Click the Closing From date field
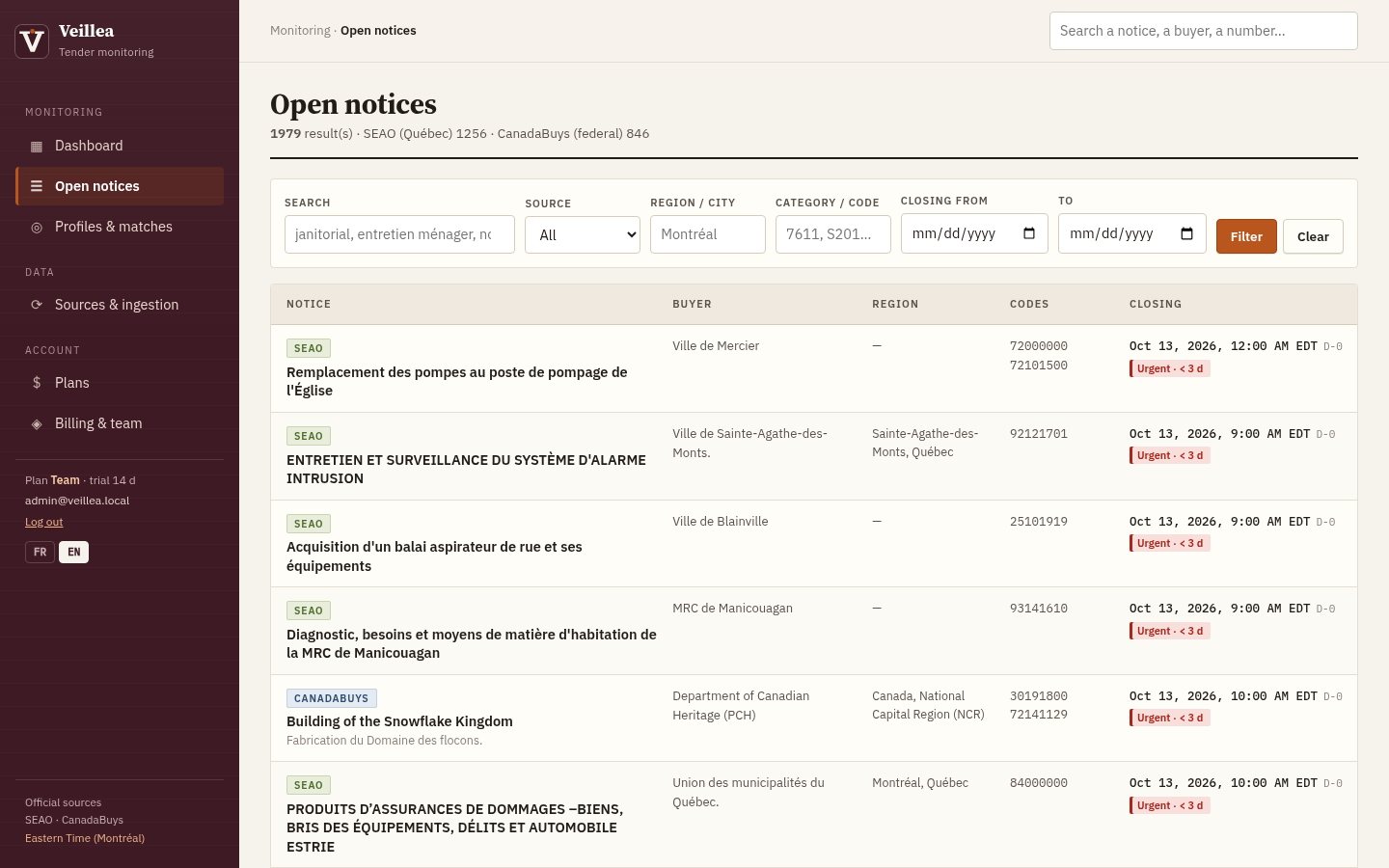The height and width of the screenshot is (868, 1389). point(974,233)
